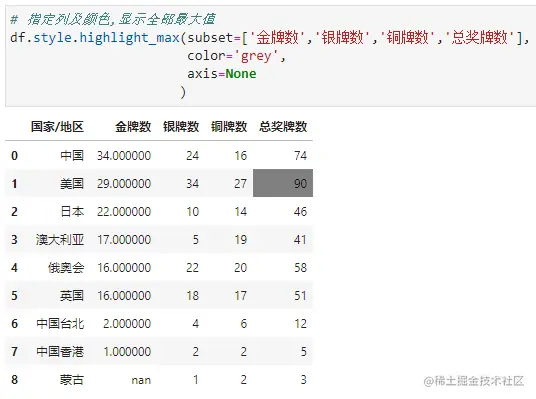Viewport: 536px width, 399px height.
Task: Click row index 0
Action: (x=14, y=156)
